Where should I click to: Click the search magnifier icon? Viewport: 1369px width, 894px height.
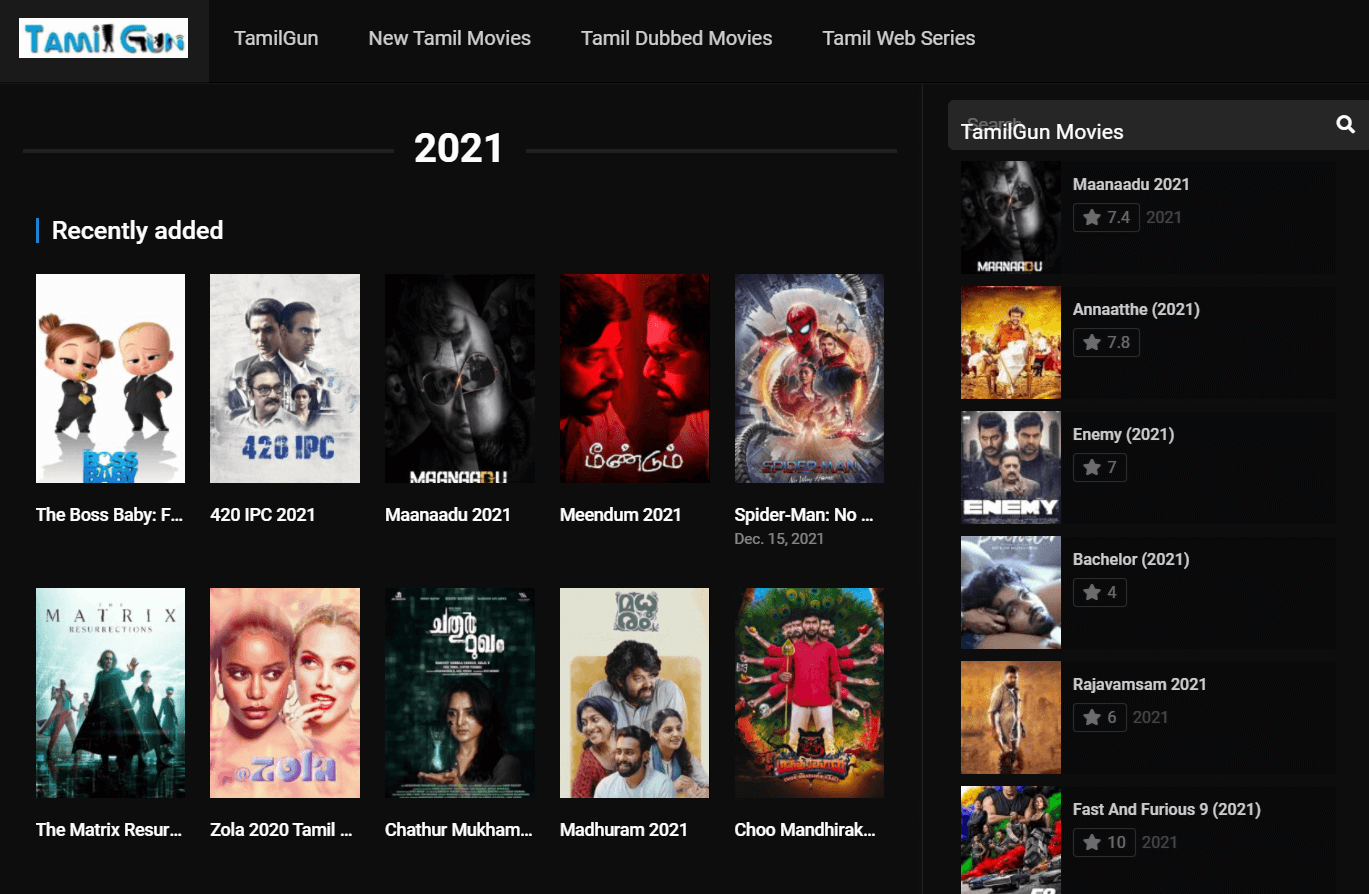(1345, 124)
